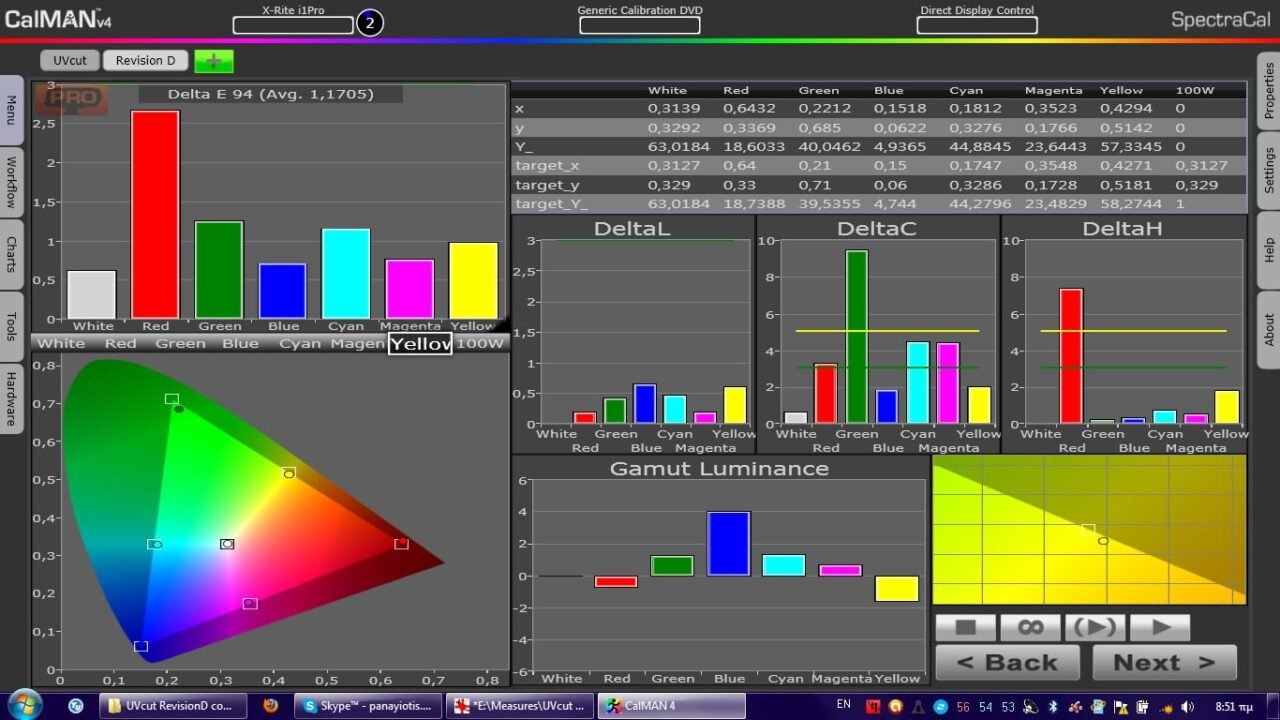This screenshot has height=720, width=1280.
Task: Click the single read play button
Action: 1160,628
